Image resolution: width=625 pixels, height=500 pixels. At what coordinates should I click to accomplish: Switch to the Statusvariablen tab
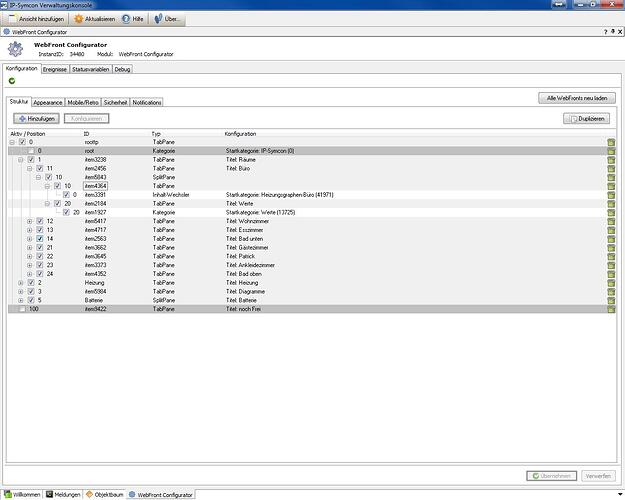coord(90,69)
